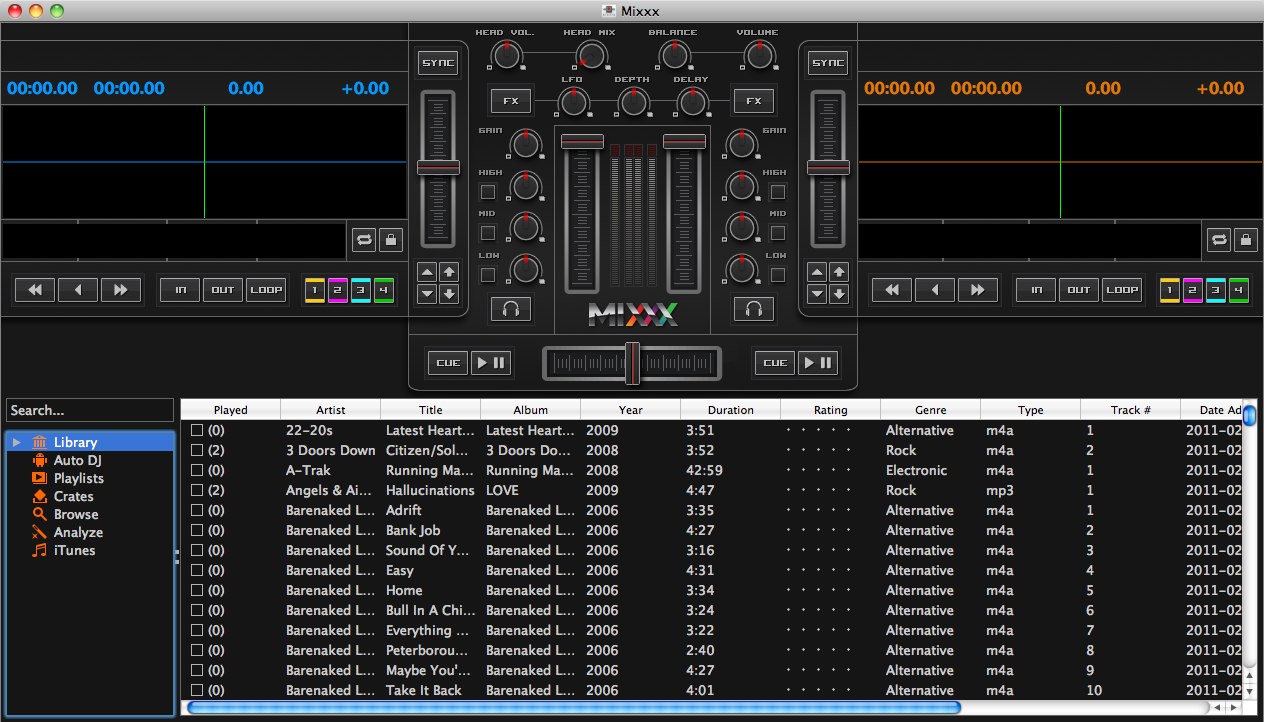Viewport: 1264px width, 722px height.
Task: Start playback with right deck play/pause
Action: pos(818,362)
